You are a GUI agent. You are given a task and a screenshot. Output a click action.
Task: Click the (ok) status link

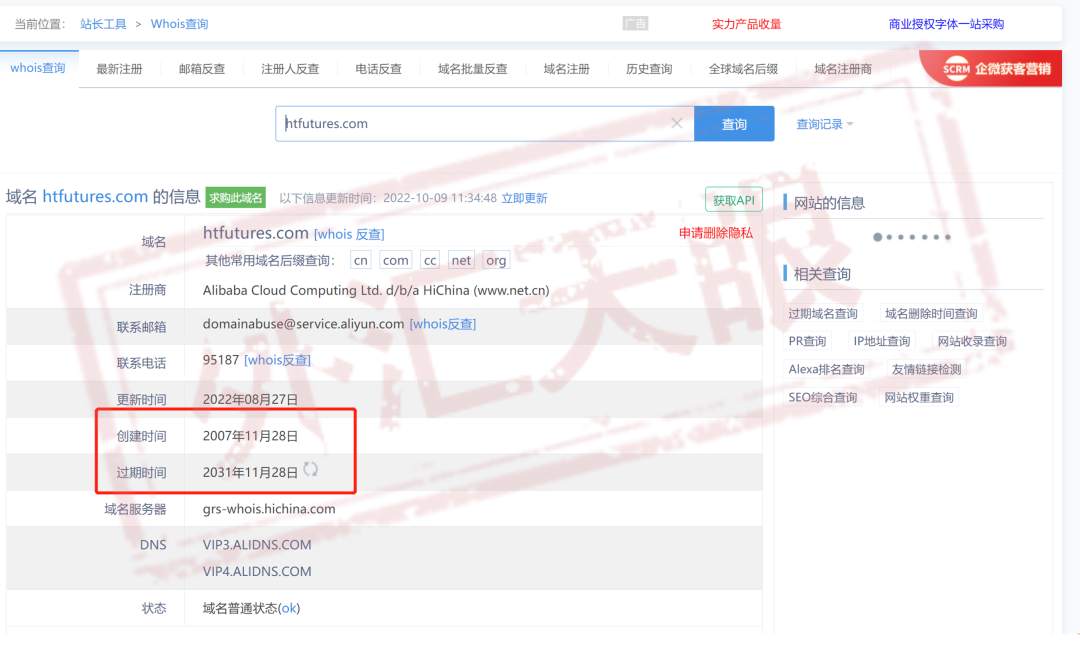[x=289, y=608]
